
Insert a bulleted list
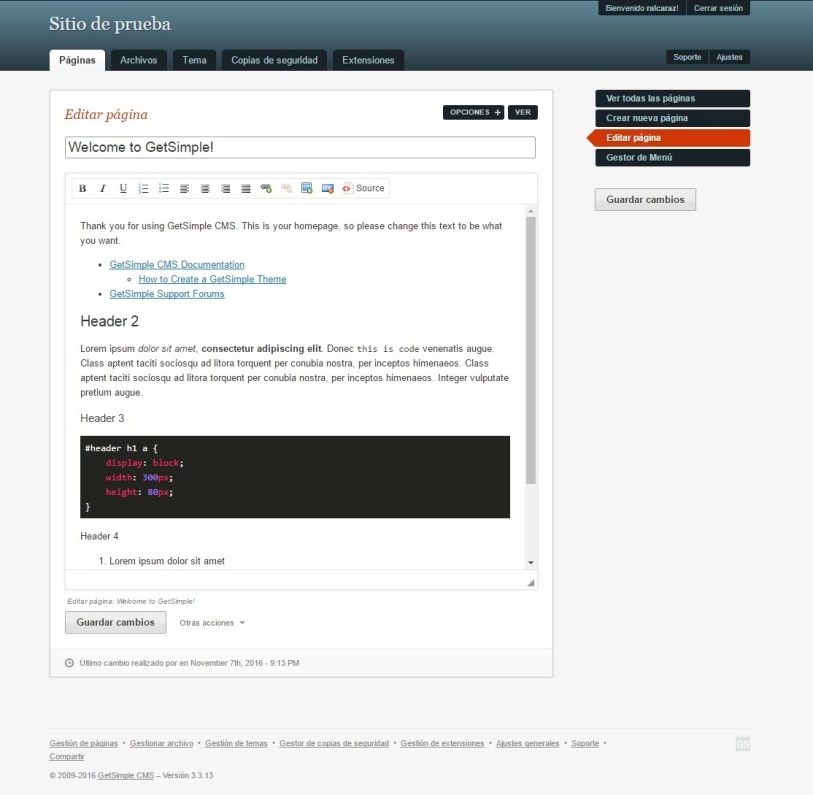164,188
